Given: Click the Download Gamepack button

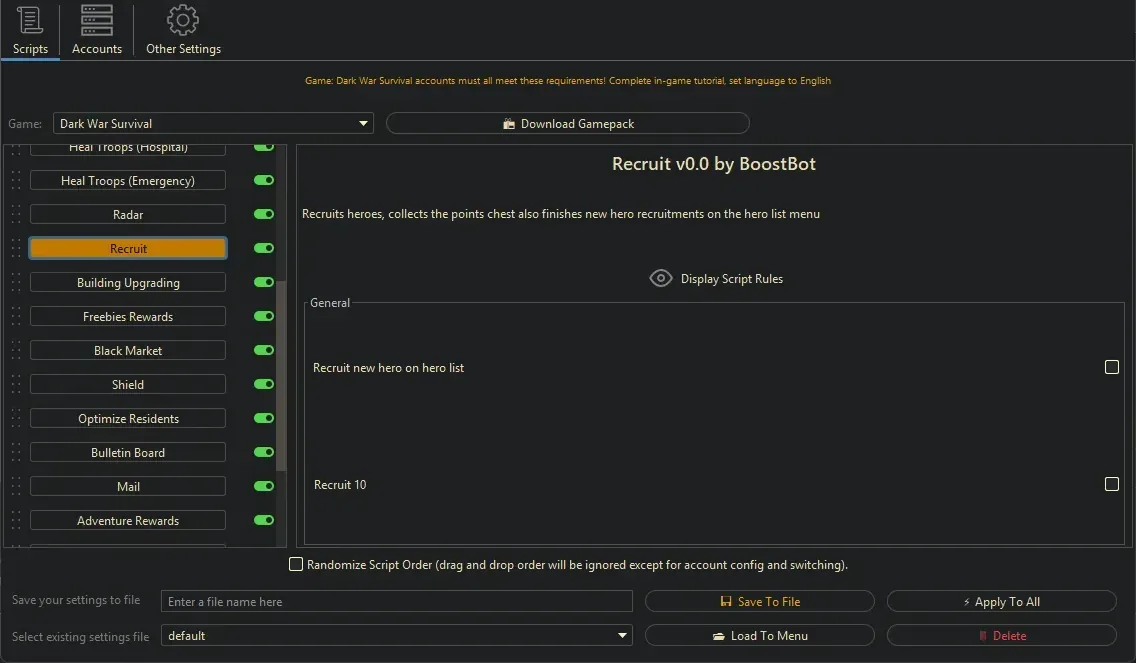Looking at the screenshot, I should point(568,124).
